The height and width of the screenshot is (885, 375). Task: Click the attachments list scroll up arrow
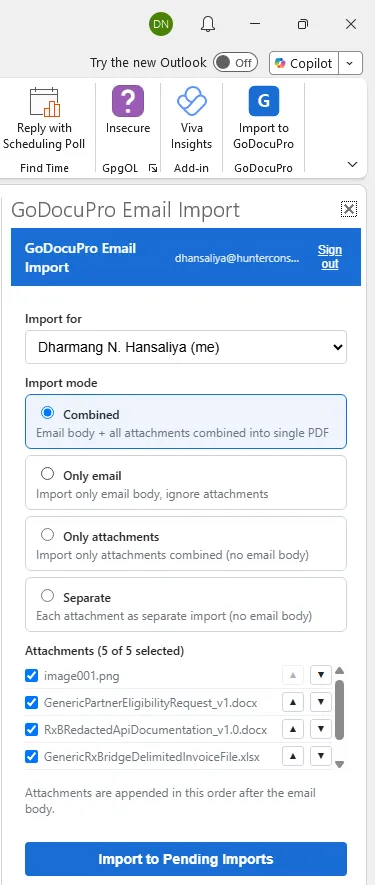pos(339,671)
